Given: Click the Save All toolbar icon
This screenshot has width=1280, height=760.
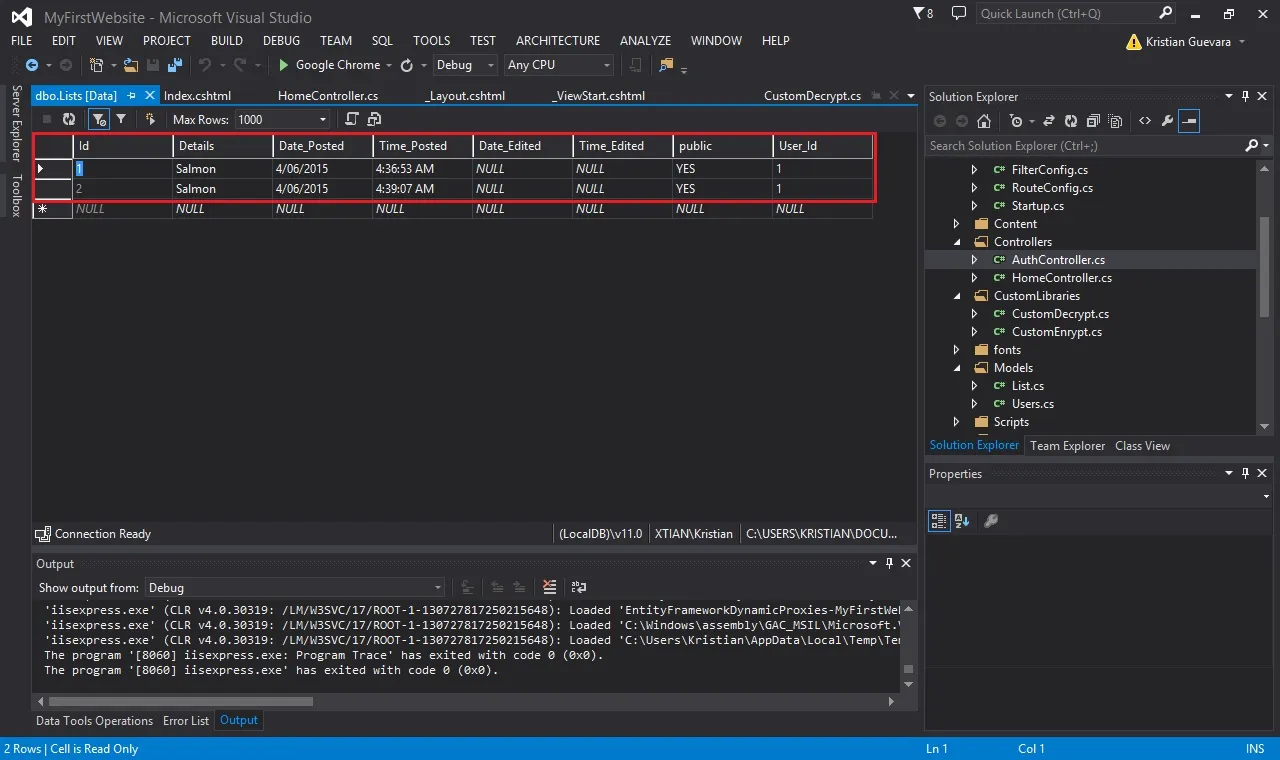Looking at the screenshot, I should point(175,65).
